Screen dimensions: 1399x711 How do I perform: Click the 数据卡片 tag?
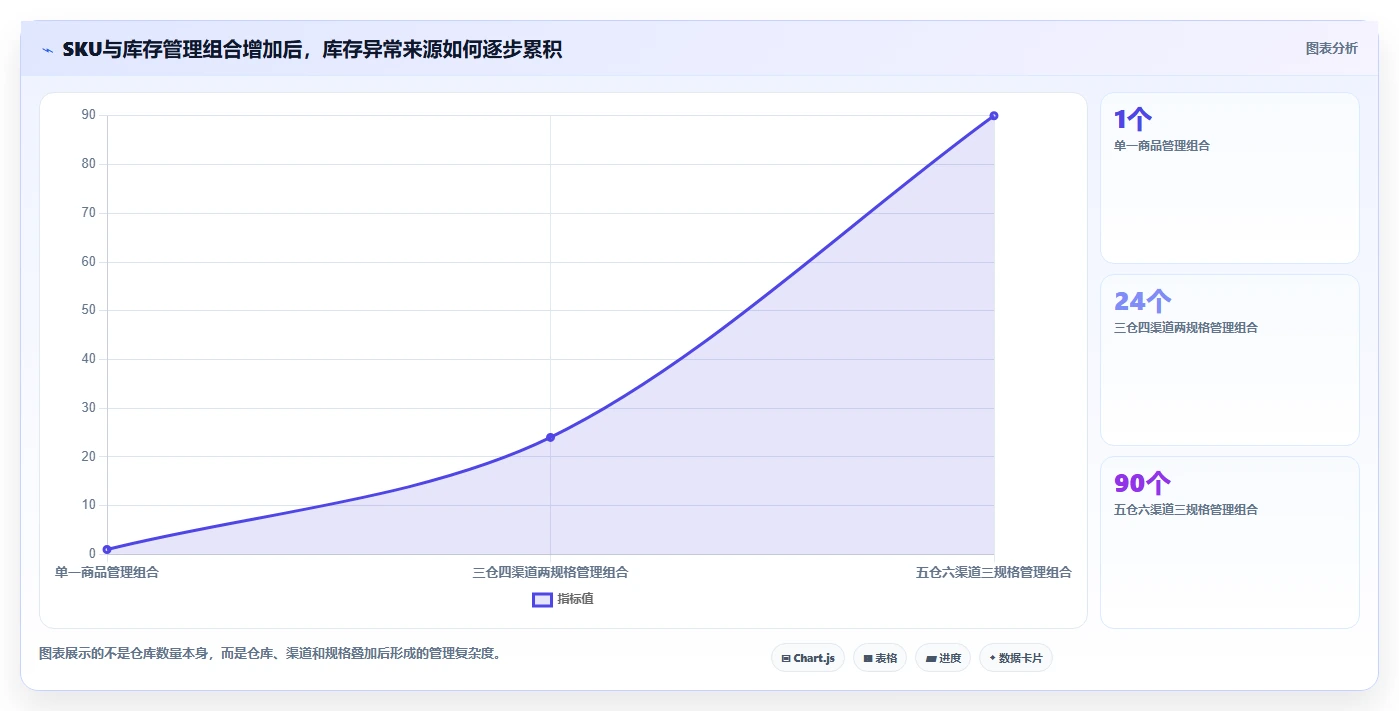(x=1016, y=658)
